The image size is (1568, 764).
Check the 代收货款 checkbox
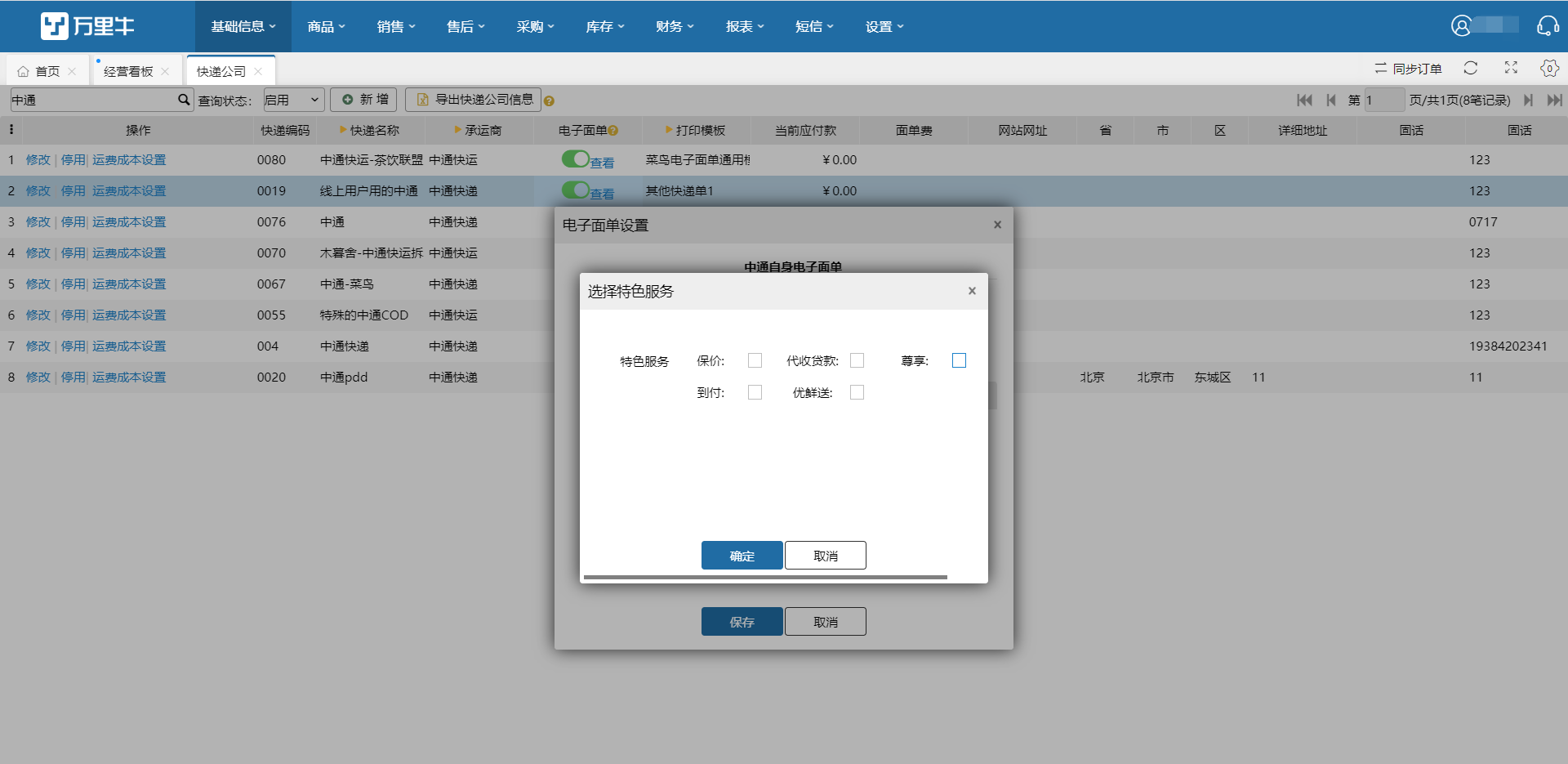point(857,360)
